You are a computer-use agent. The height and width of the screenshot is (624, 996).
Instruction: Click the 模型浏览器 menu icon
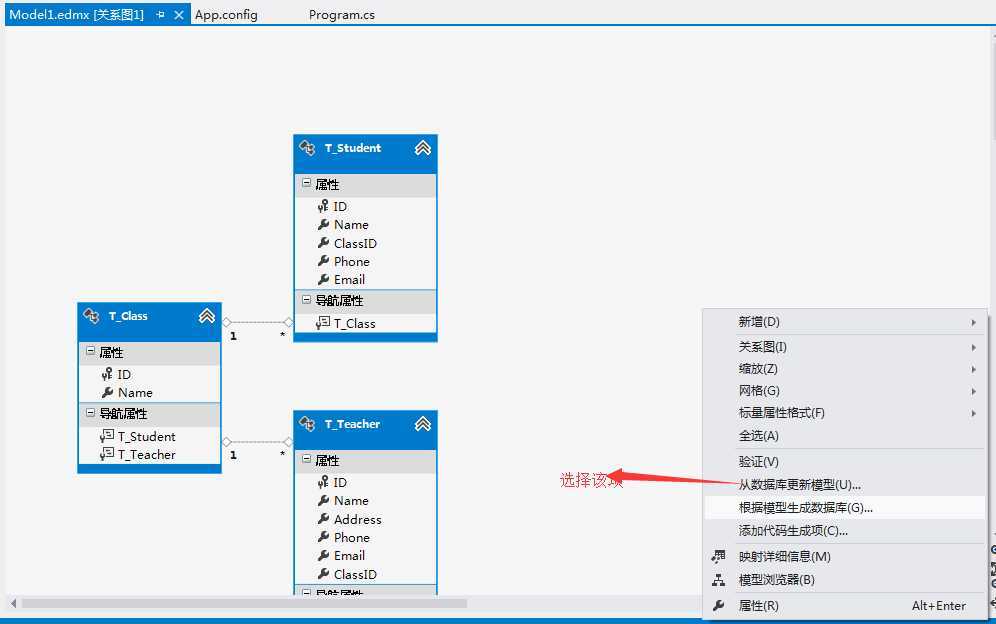click(x=718, y=580)
